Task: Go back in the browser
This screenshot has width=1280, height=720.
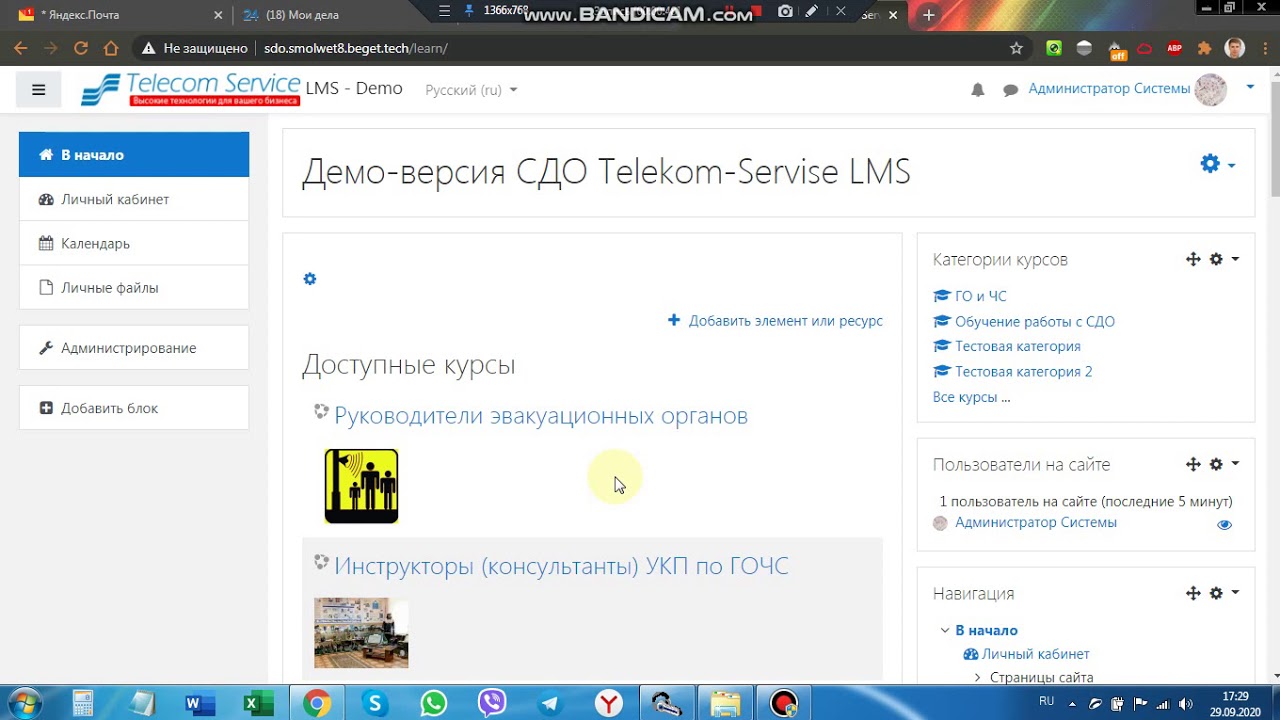Action: 21,48
